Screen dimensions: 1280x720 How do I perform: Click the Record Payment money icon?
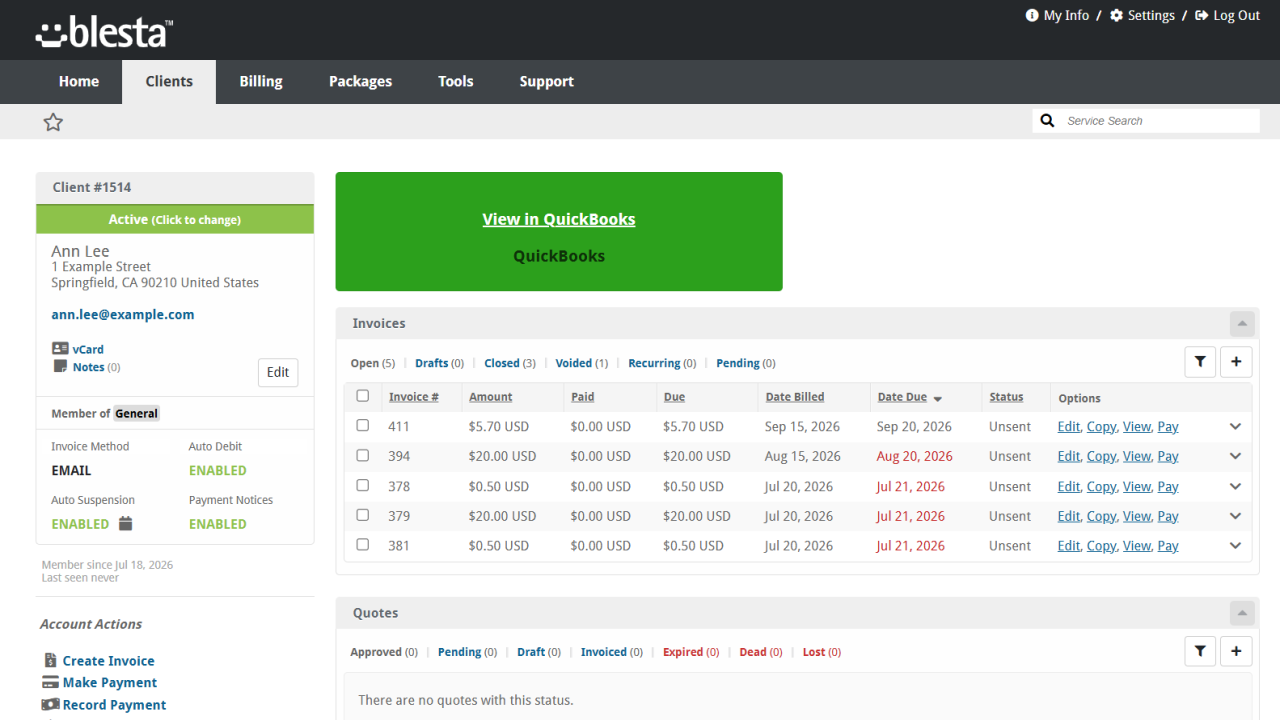point(50,704)
